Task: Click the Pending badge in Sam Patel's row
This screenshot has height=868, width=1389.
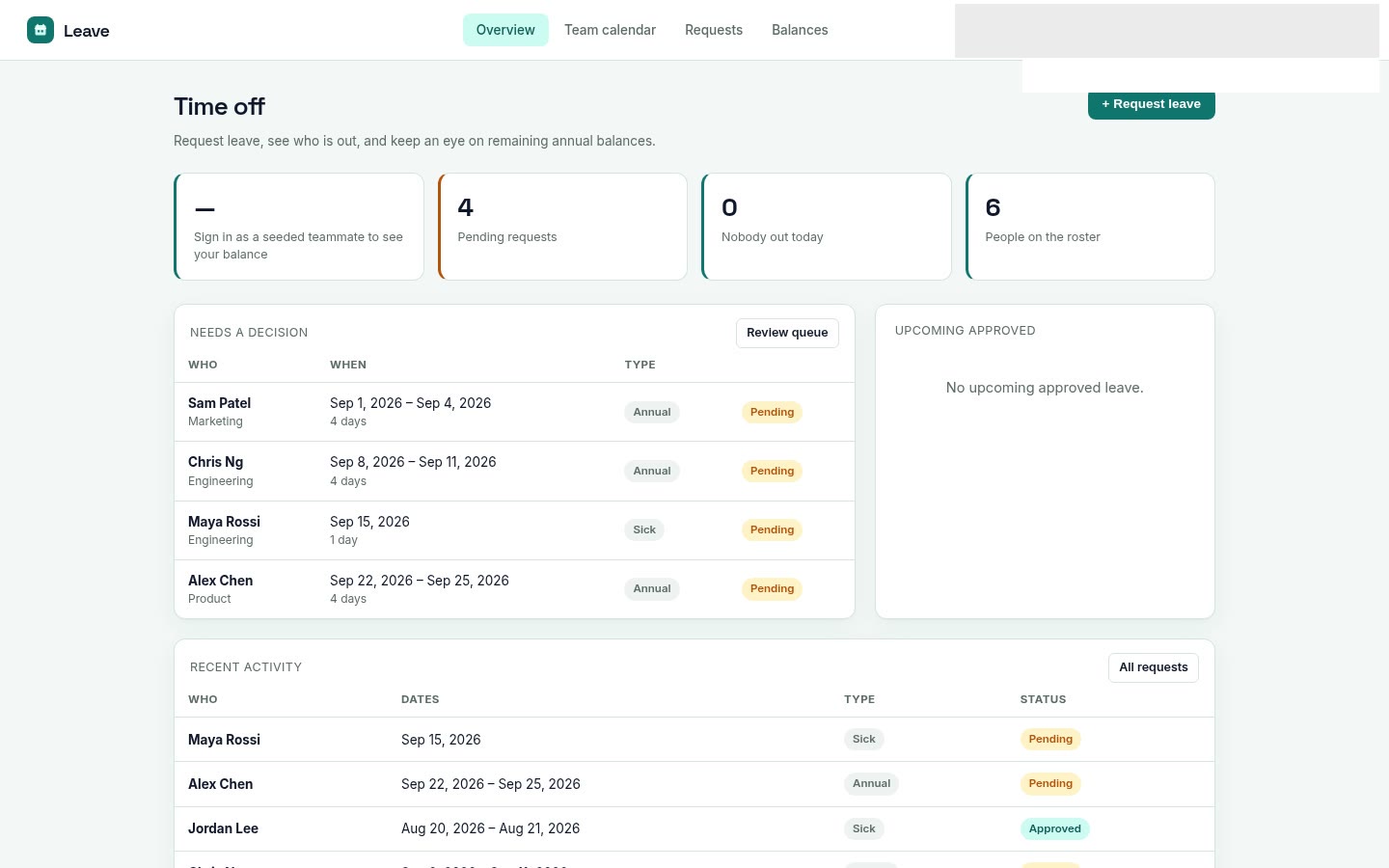Action: pos(772,412)
